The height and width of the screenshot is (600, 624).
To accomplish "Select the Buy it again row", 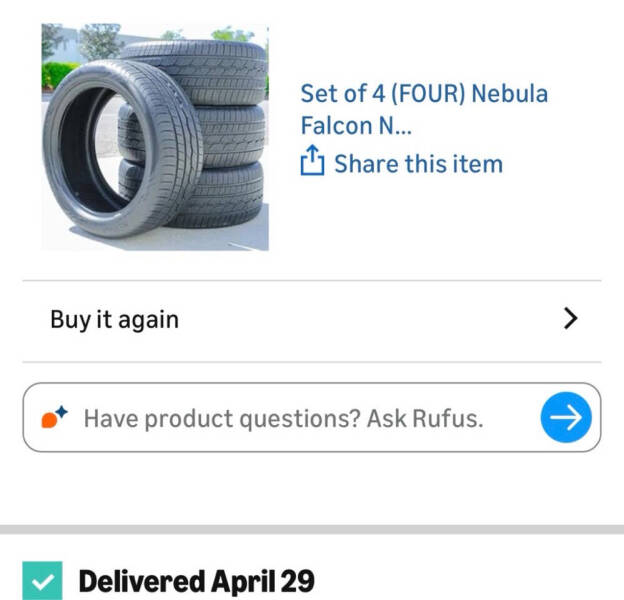I will click(312, 319).
